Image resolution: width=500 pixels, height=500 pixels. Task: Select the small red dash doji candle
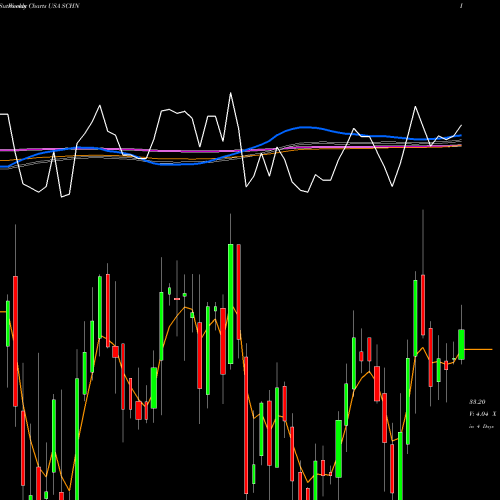tap(177, 299)
